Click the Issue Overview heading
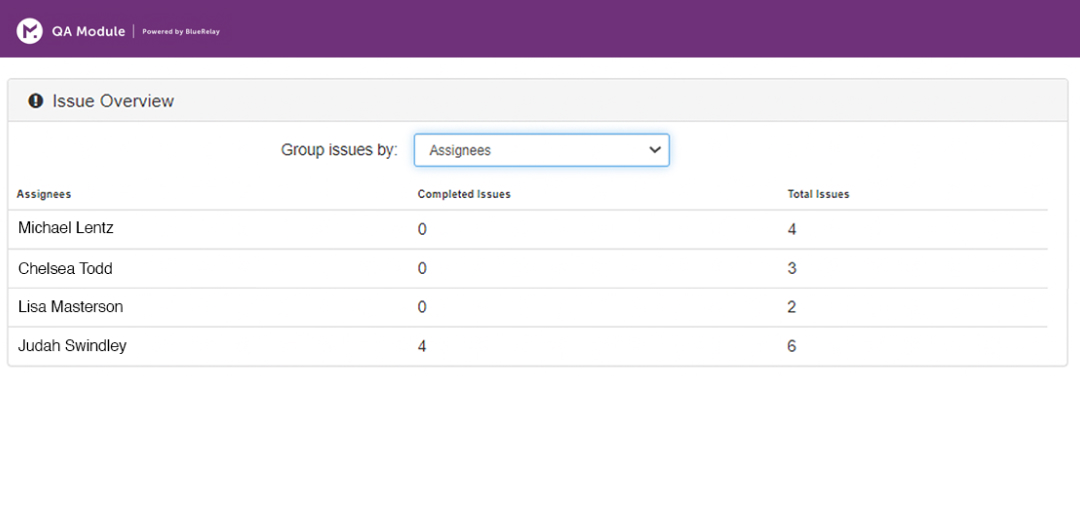 click(114, 101)
